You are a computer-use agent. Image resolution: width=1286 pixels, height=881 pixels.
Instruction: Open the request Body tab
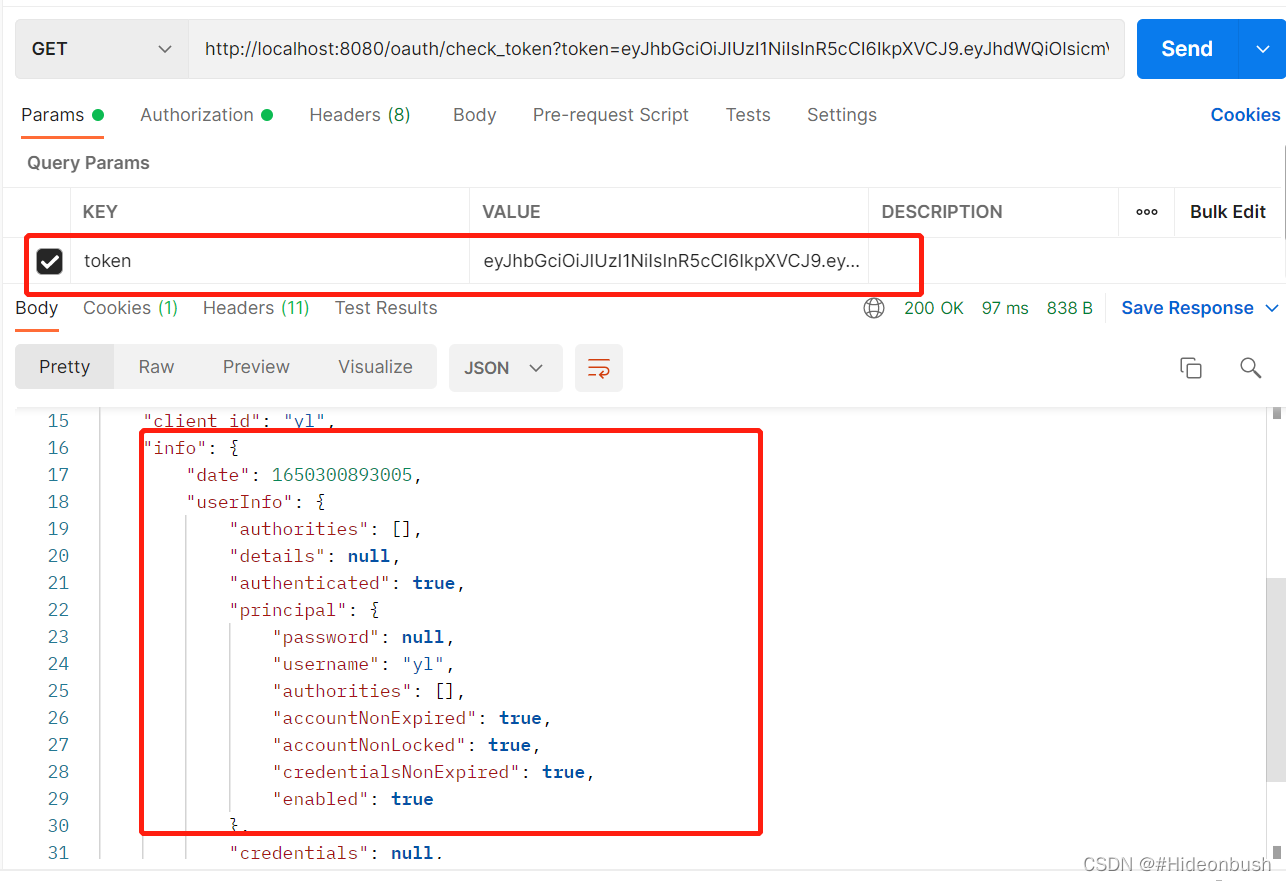point(474,115)
